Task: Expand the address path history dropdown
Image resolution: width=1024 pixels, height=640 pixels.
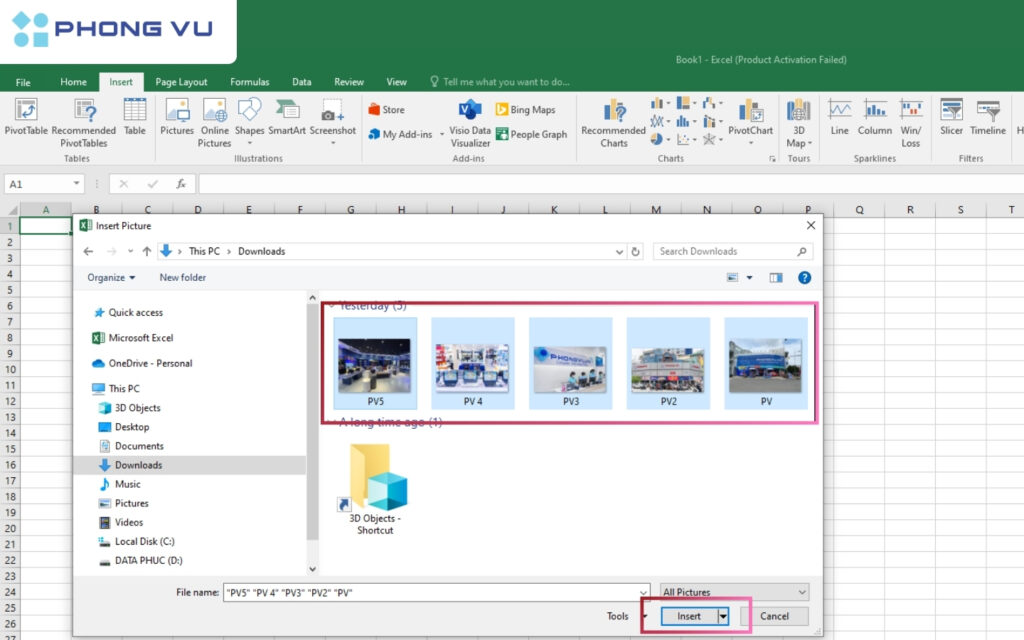Action: pyautogui.click(x=619, y=251)
